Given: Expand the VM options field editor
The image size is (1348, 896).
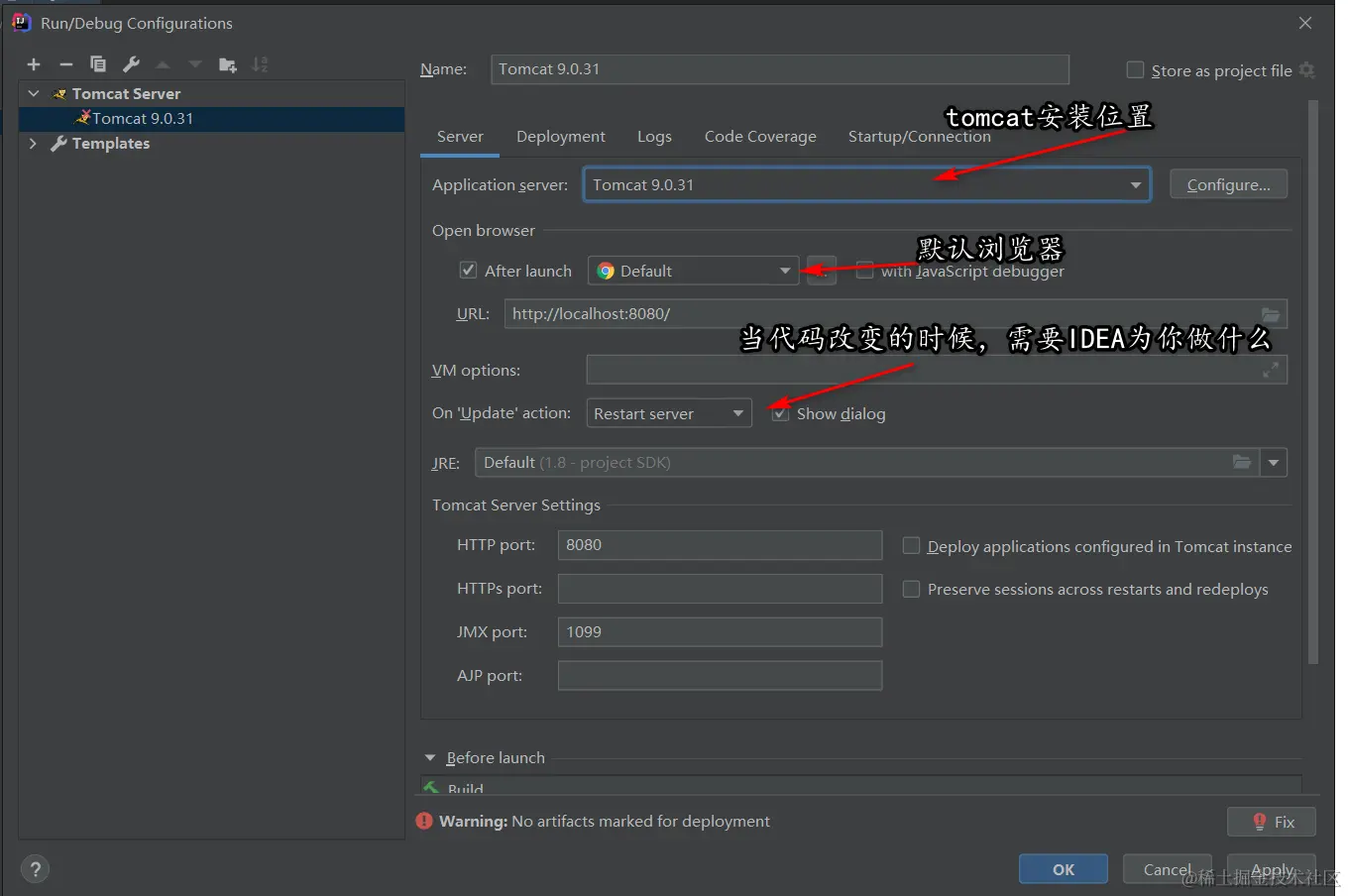Looking at the screenshot, I should point(1270,370).
